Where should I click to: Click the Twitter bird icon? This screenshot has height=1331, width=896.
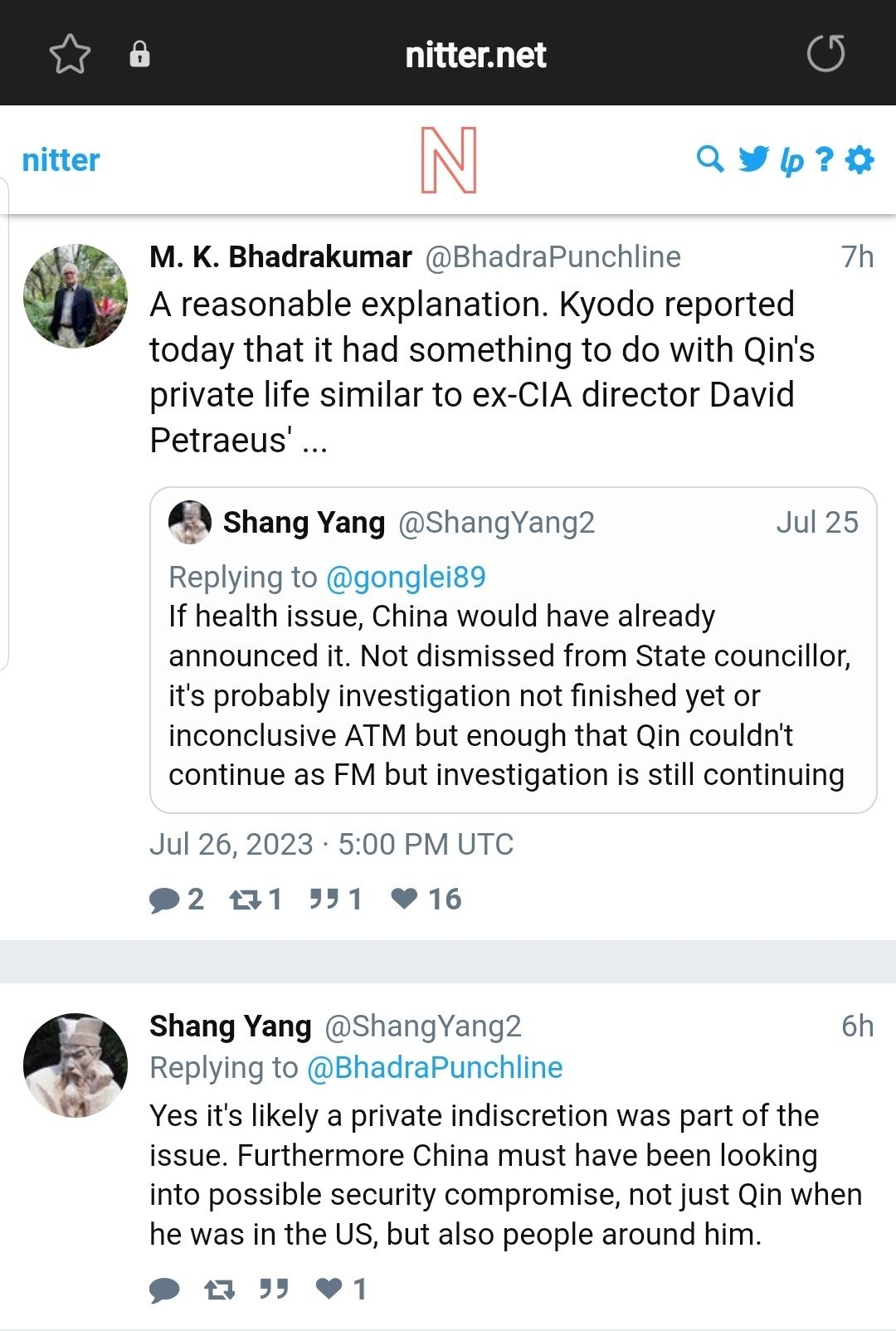753,158
